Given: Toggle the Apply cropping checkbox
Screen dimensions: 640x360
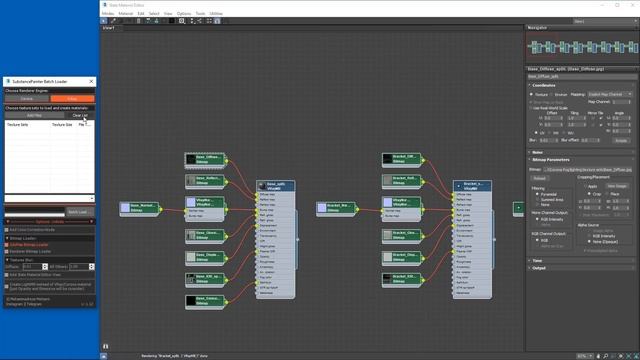Looking at the screenshot, I should click(x=585, y=186).
